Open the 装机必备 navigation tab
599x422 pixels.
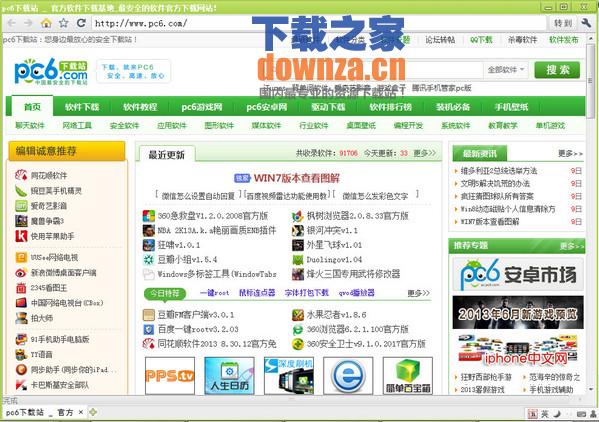click(x=453, y=107)
